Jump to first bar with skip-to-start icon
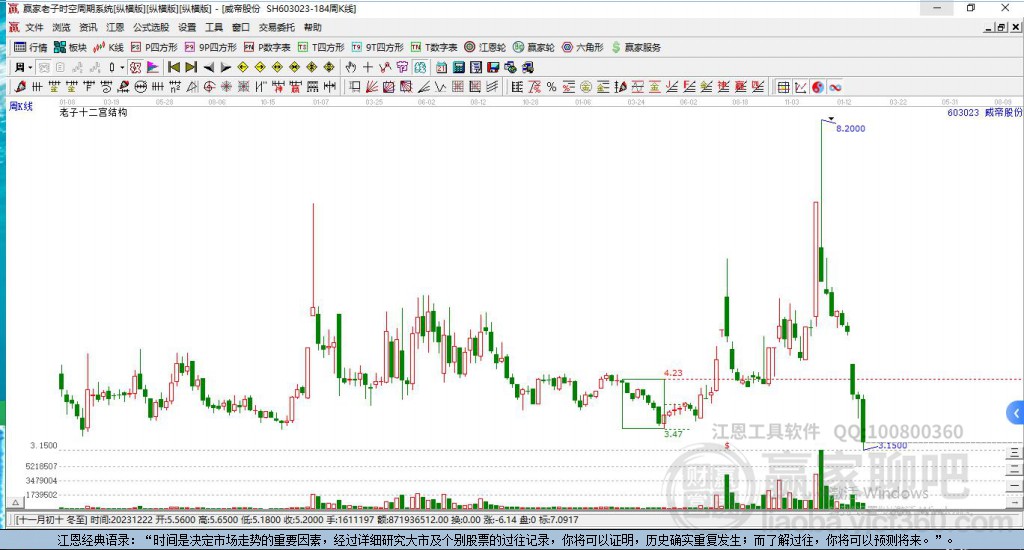1024x550 pixels. click(174, 67)
